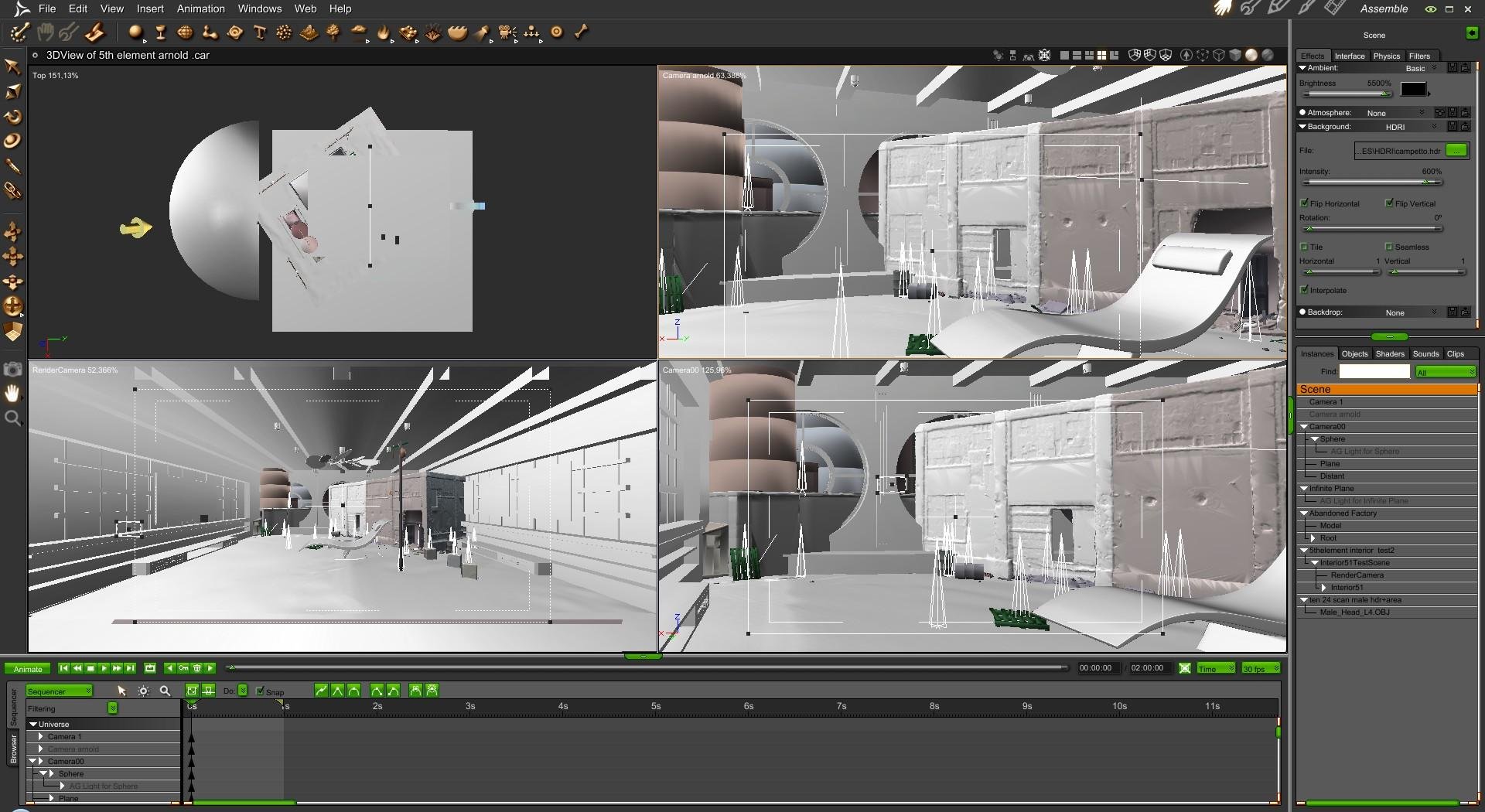Collapse the Infinite Plane node in the Instances list

[1304, 489]
